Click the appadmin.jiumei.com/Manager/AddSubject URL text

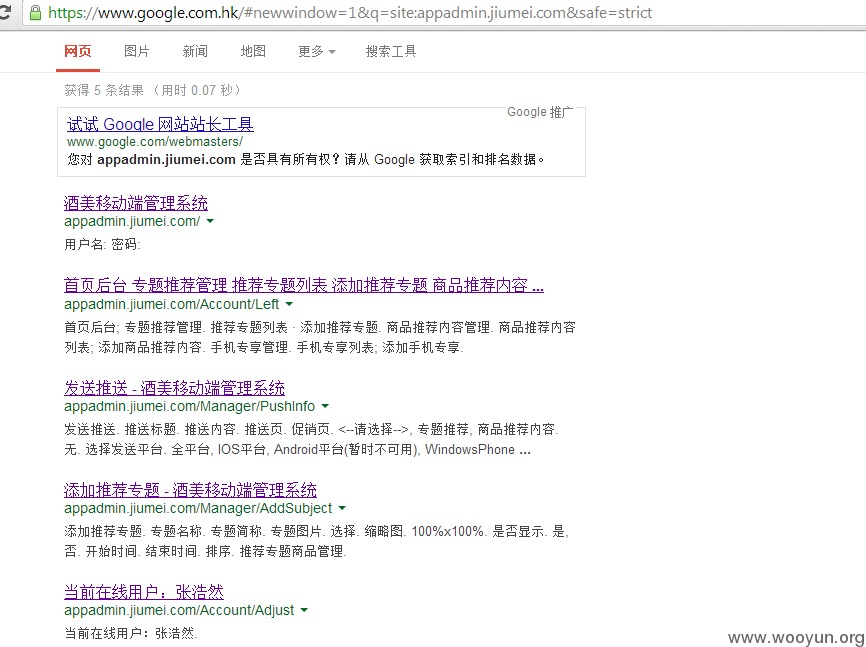click(x=198, y=508)
